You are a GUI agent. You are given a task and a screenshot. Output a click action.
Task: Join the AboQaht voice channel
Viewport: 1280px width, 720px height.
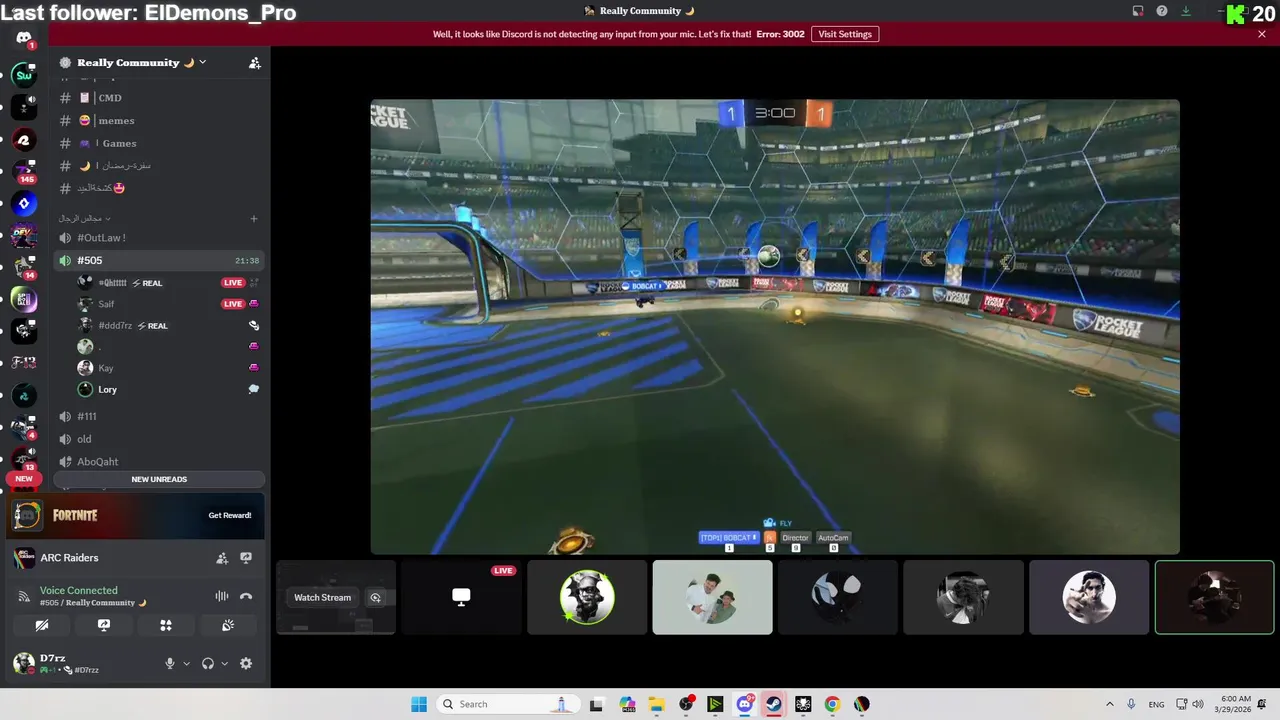point(159,462)
